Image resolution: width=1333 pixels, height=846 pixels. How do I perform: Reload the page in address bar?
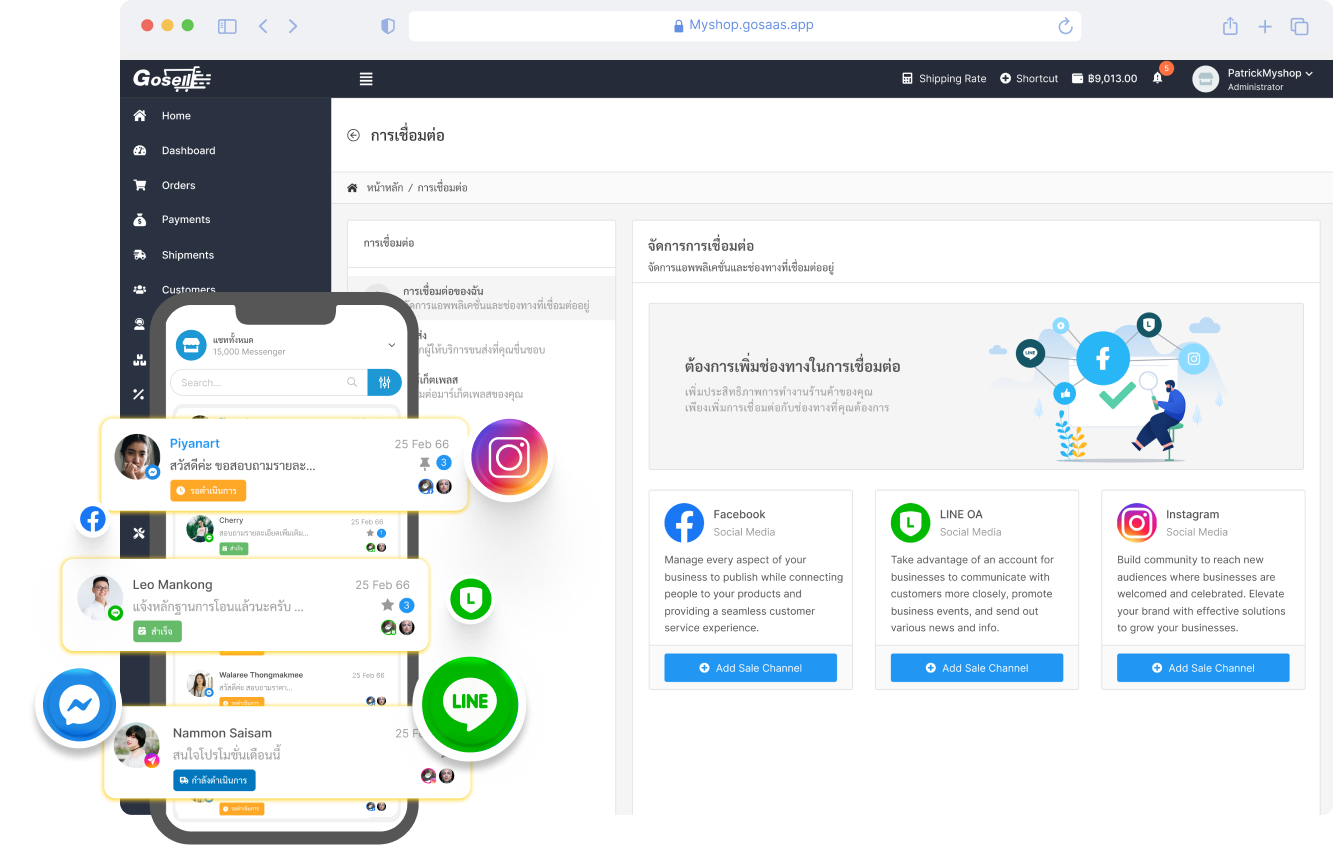(1065, 26)
